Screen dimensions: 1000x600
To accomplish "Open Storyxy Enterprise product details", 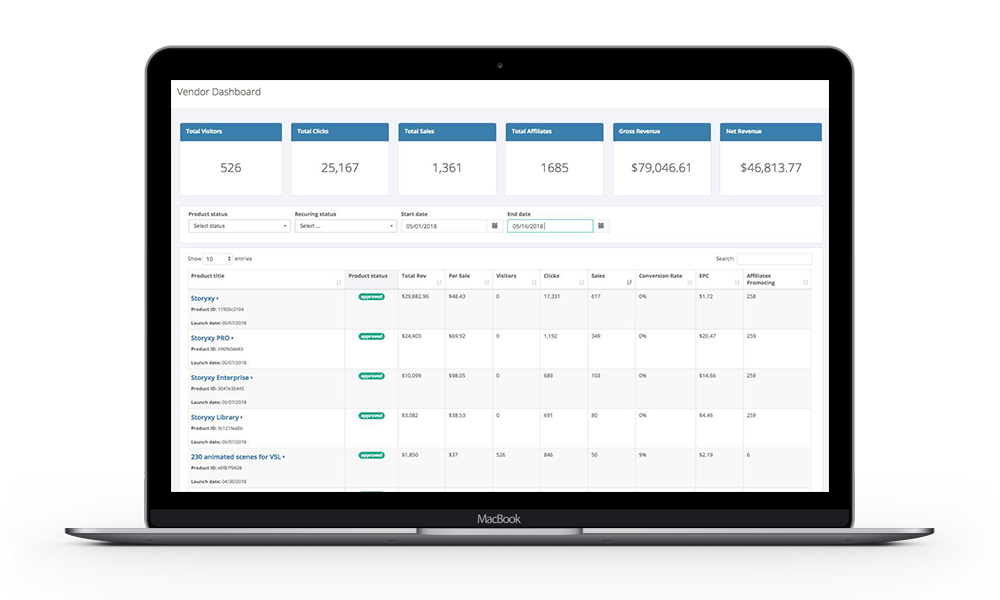I will (221, 378).
